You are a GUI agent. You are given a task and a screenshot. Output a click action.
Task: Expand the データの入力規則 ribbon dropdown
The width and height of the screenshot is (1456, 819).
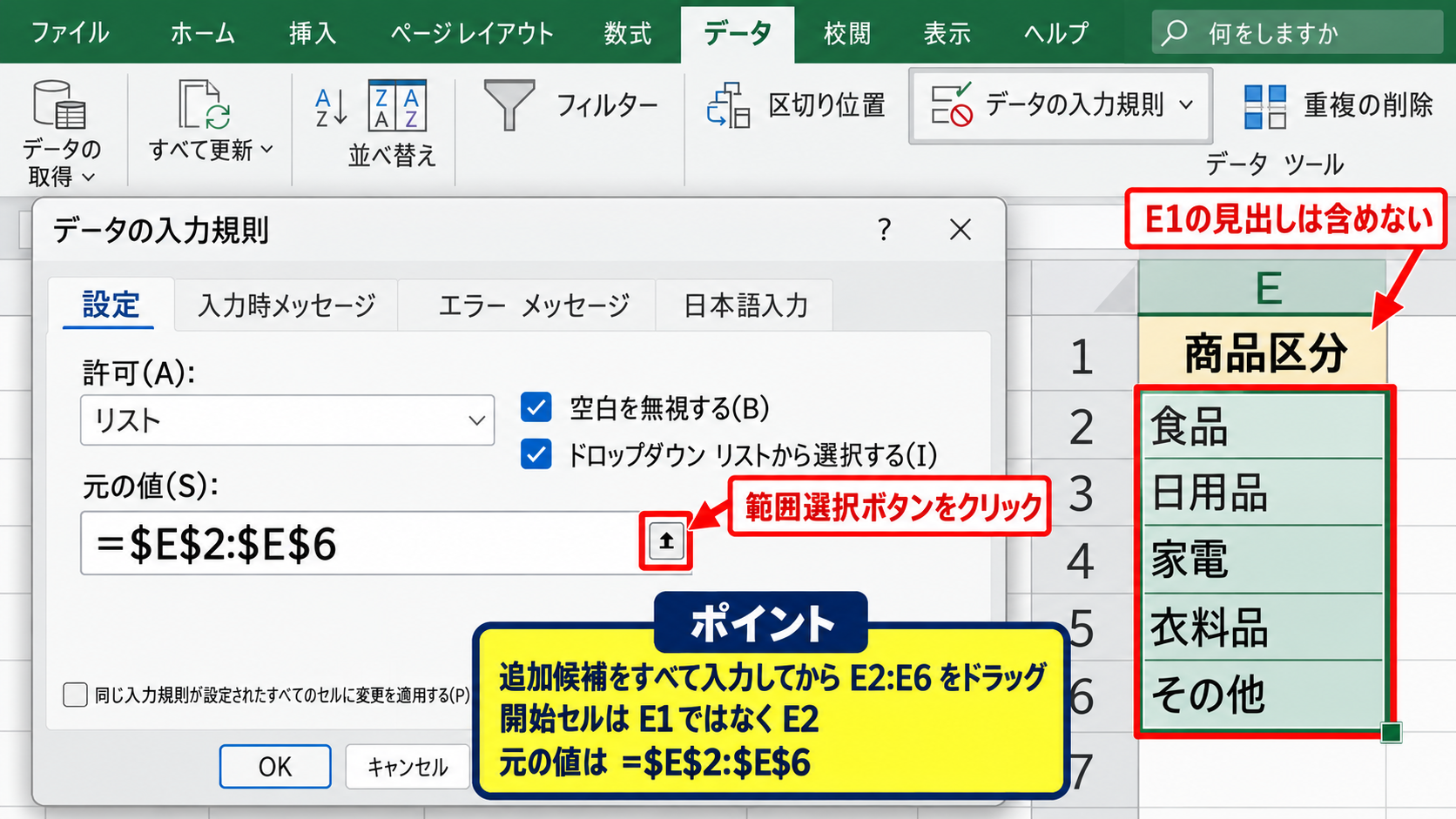pyautogui.click(x=1185, y=105)
